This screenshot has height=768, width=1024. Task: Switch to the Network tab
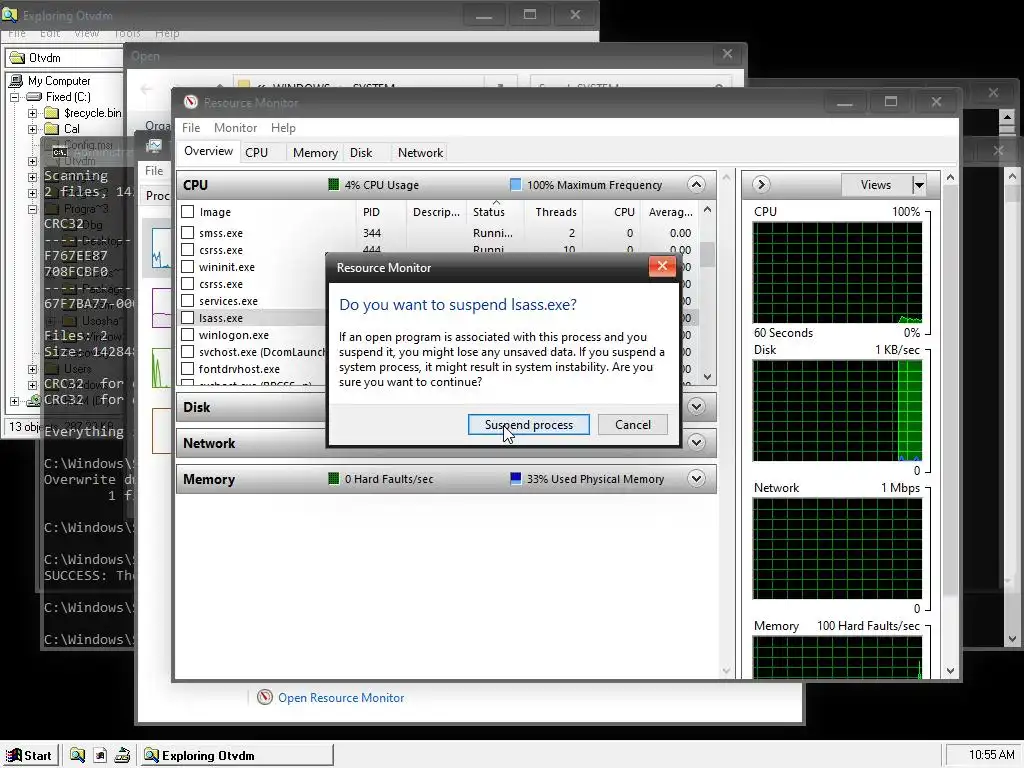pos(420,152)
